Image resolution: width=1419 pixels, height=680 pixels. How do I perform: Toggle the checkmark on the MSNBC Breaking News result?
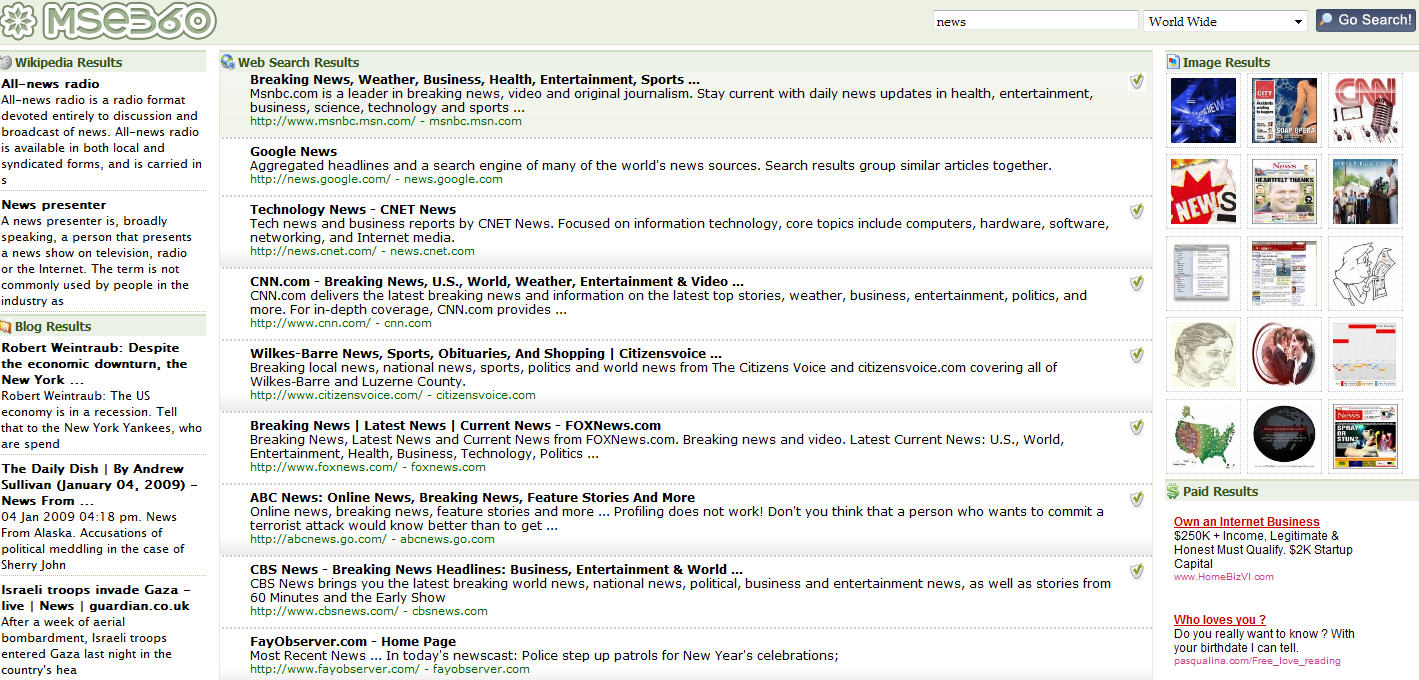tap(1136, 81)
